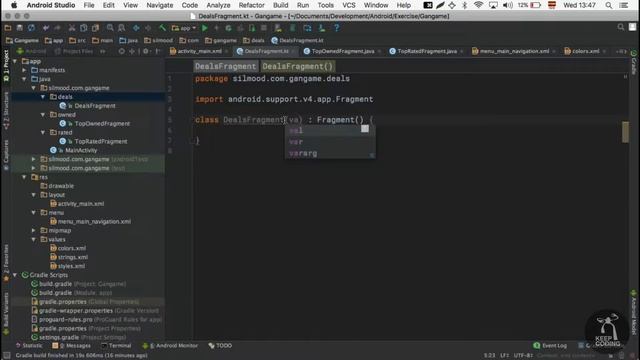Click the Open folder toolbar icon
The height and width of the screenshot is (360, 640).
8,28
